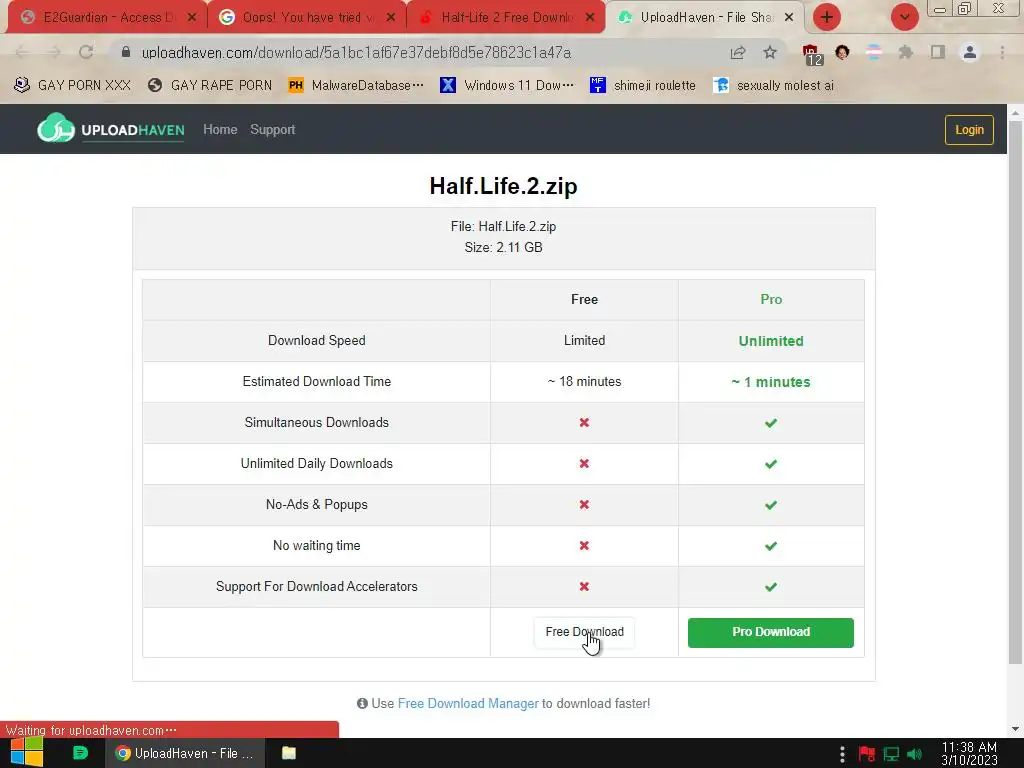Open the MalwareDatabase bookmark
This screenshot has height=768, width=1024.
tap(356, 86)
